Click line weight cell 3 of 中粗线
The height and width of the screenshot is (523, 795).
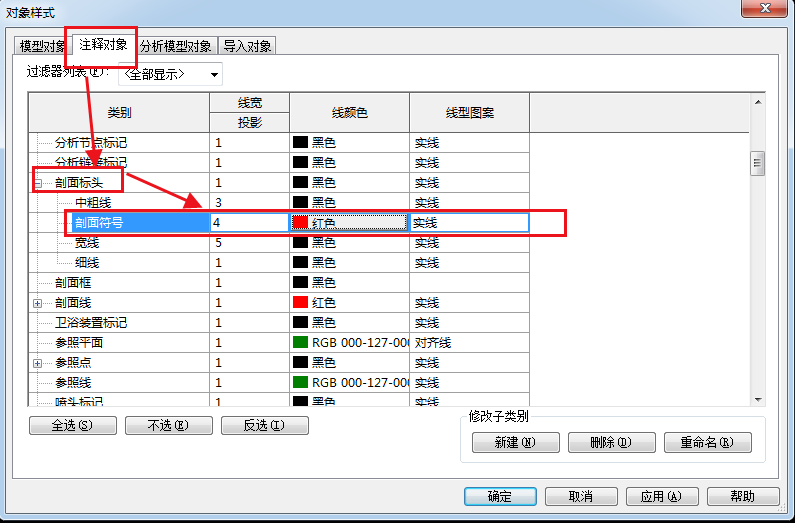[249, 203]
